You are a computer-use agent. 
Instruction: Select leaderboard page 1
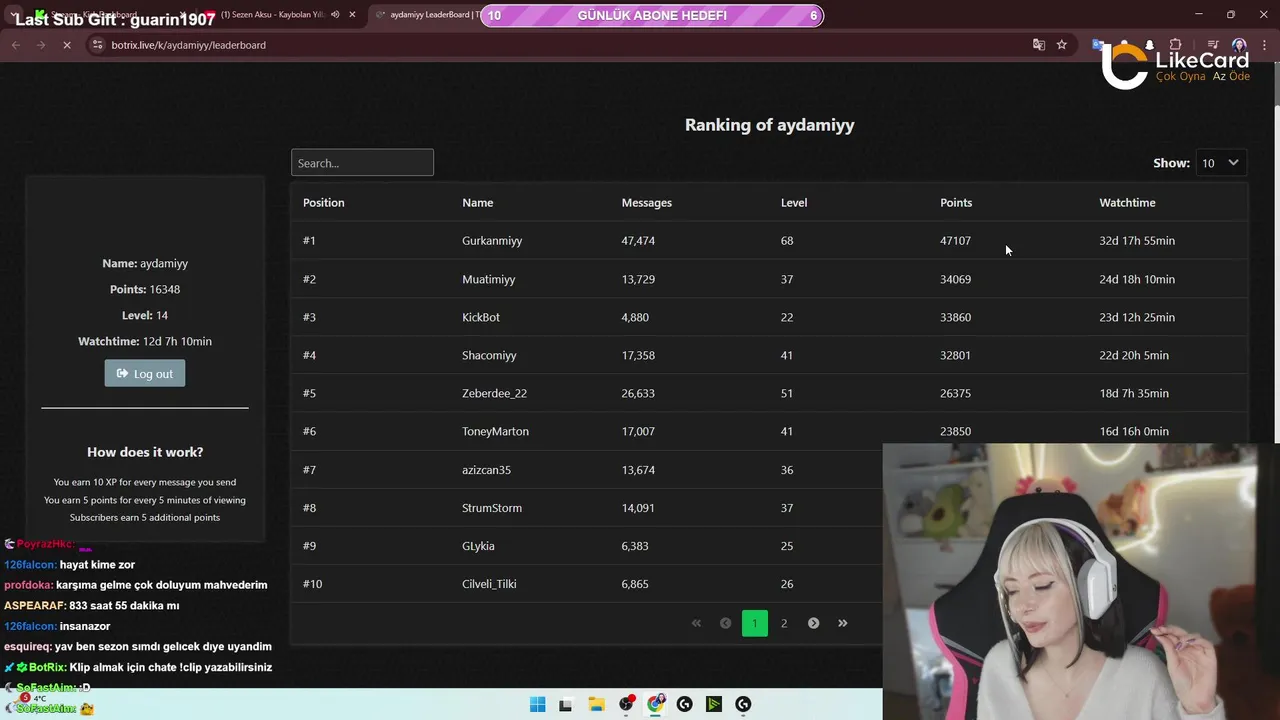(x=755, y=623)
